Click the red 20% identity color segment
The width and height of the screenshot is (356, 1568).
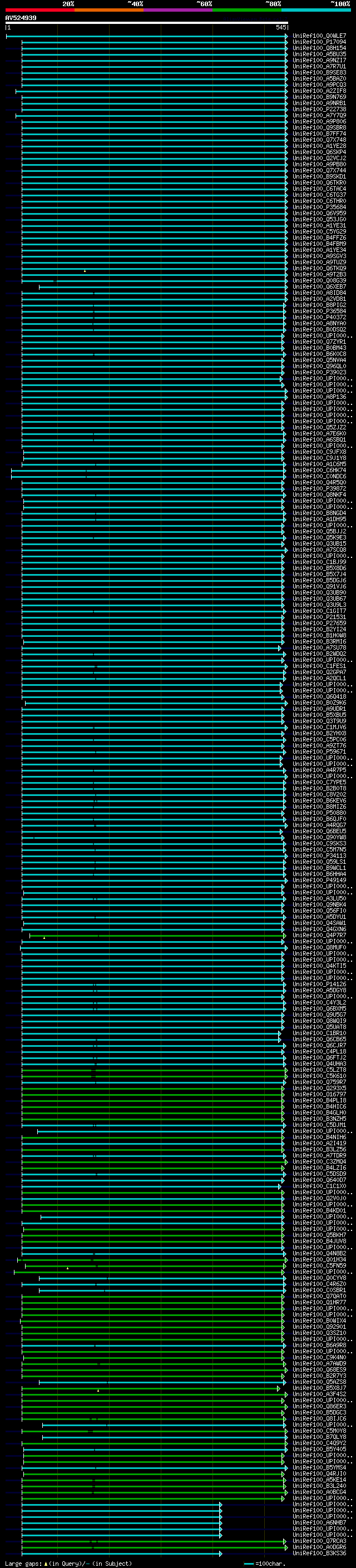pos(39,11)
